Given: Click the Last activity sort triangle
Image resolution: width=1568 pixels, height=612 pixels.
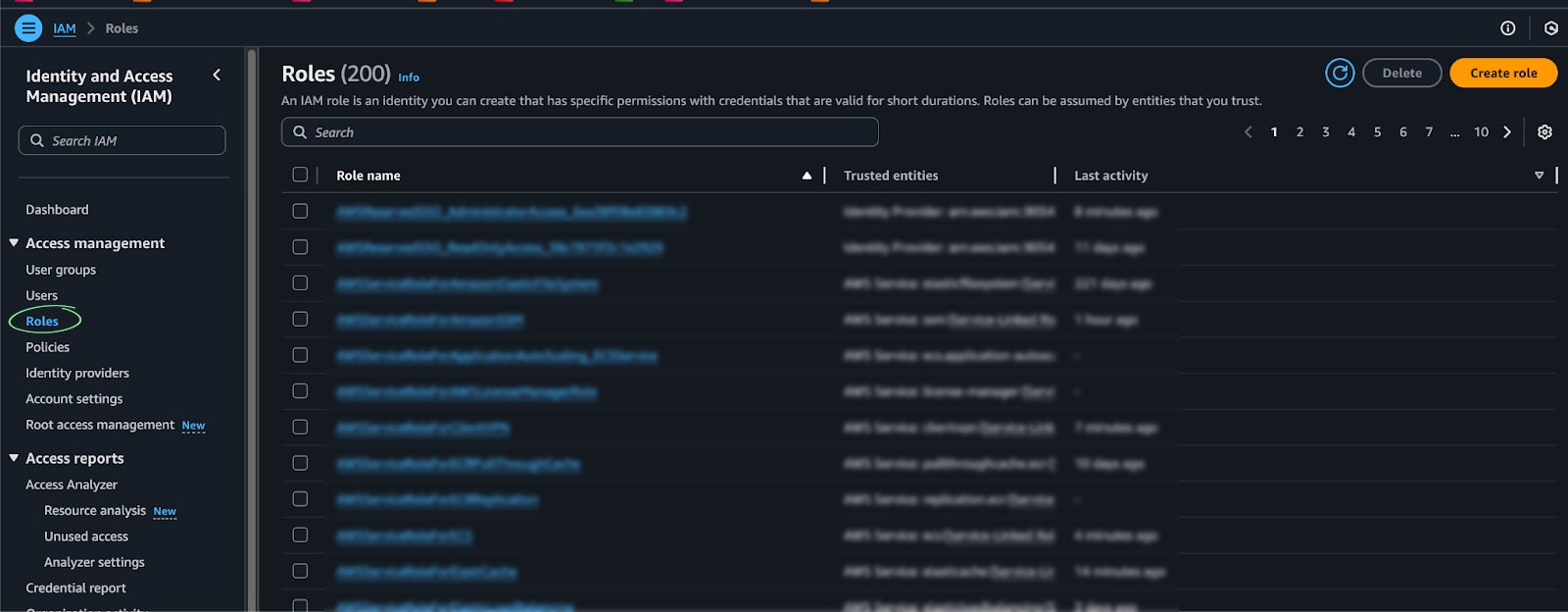Looking at the screenshot, I should point(1539,176).
